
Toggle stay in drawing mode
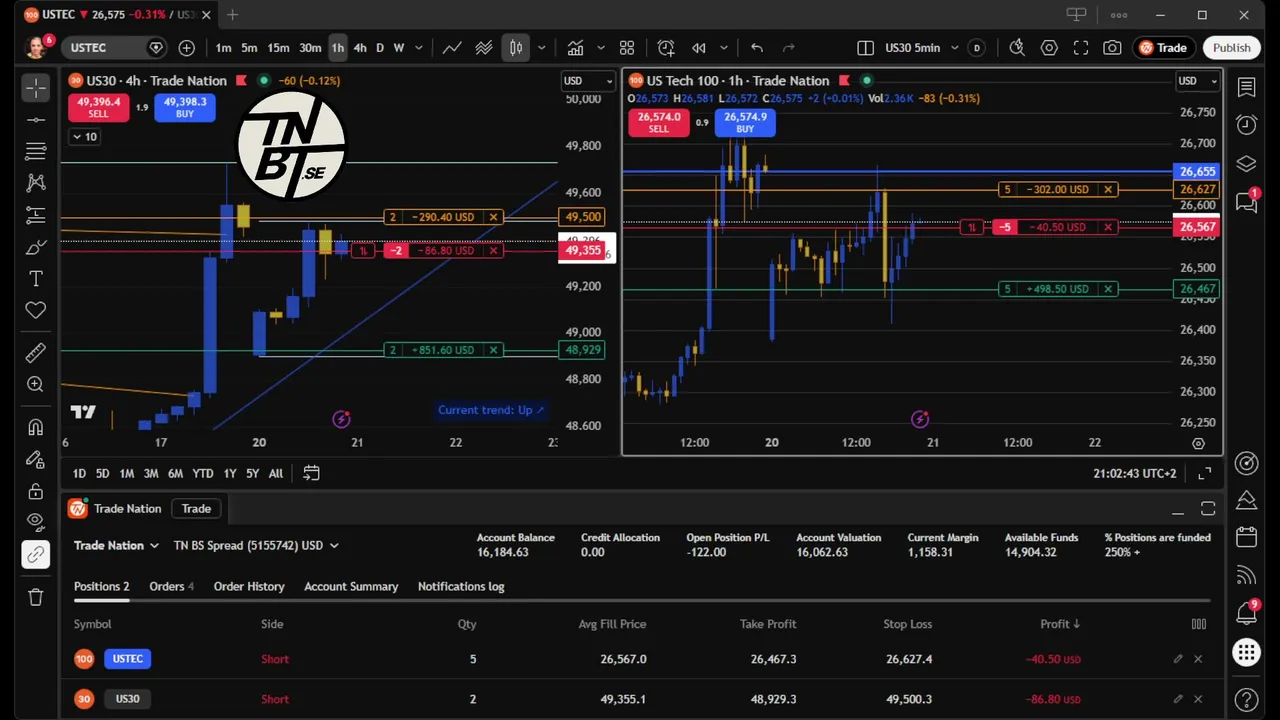coord(36,459)
